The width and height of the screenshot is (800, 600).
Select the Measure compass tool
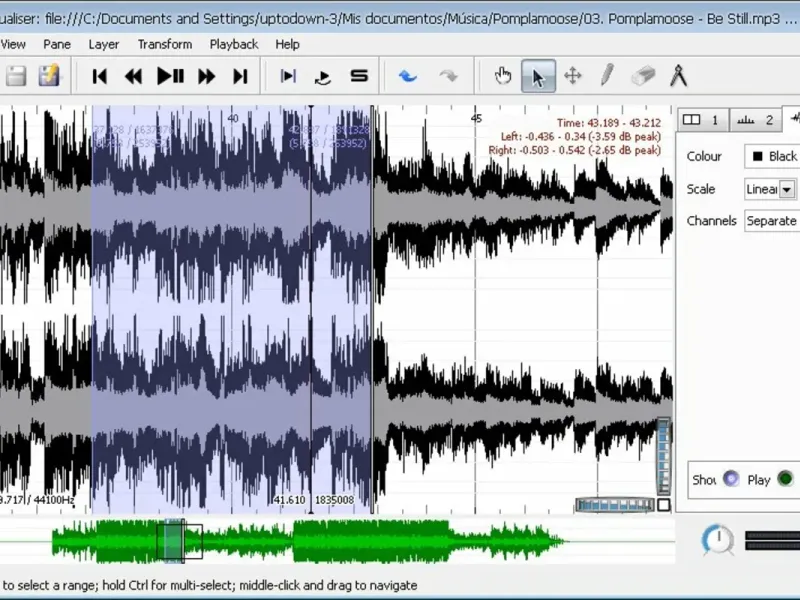678,76
